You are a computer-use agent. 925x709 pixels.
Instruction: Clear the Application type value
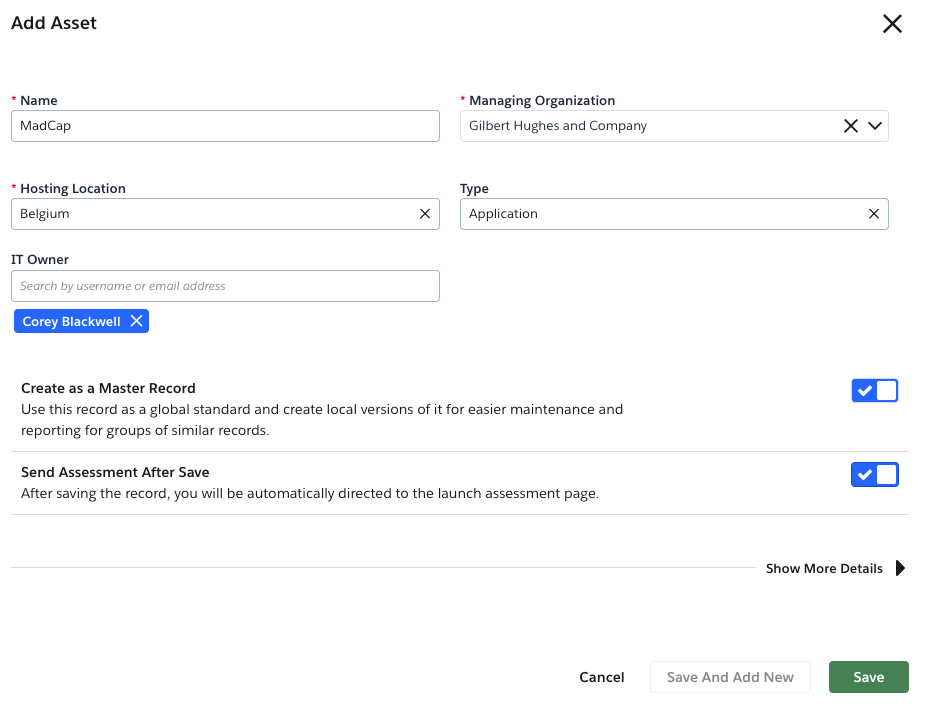873,213
